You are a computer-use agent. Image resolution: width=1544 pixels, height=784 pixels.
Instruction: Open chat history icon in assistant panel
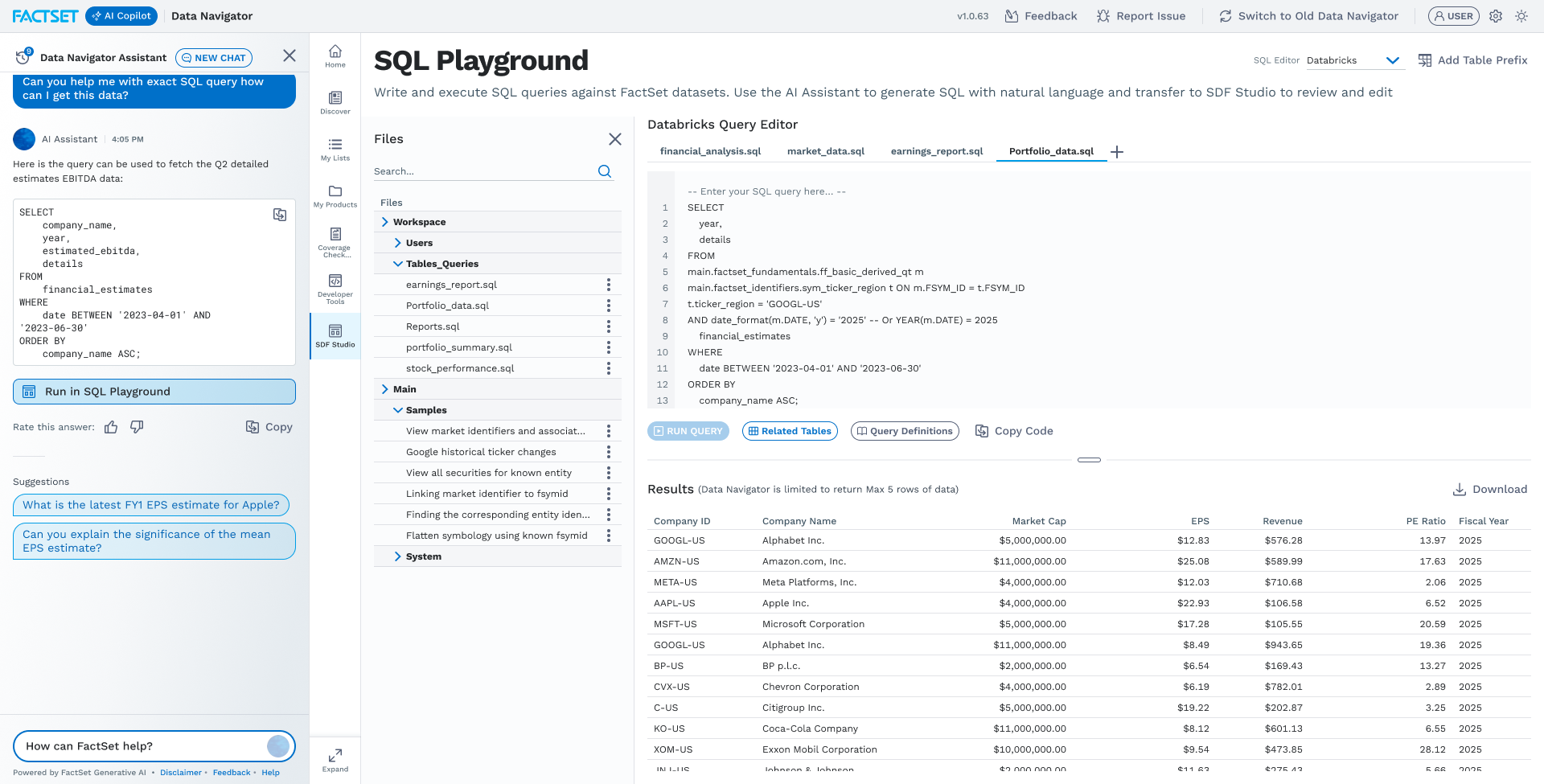pos(23,57)
